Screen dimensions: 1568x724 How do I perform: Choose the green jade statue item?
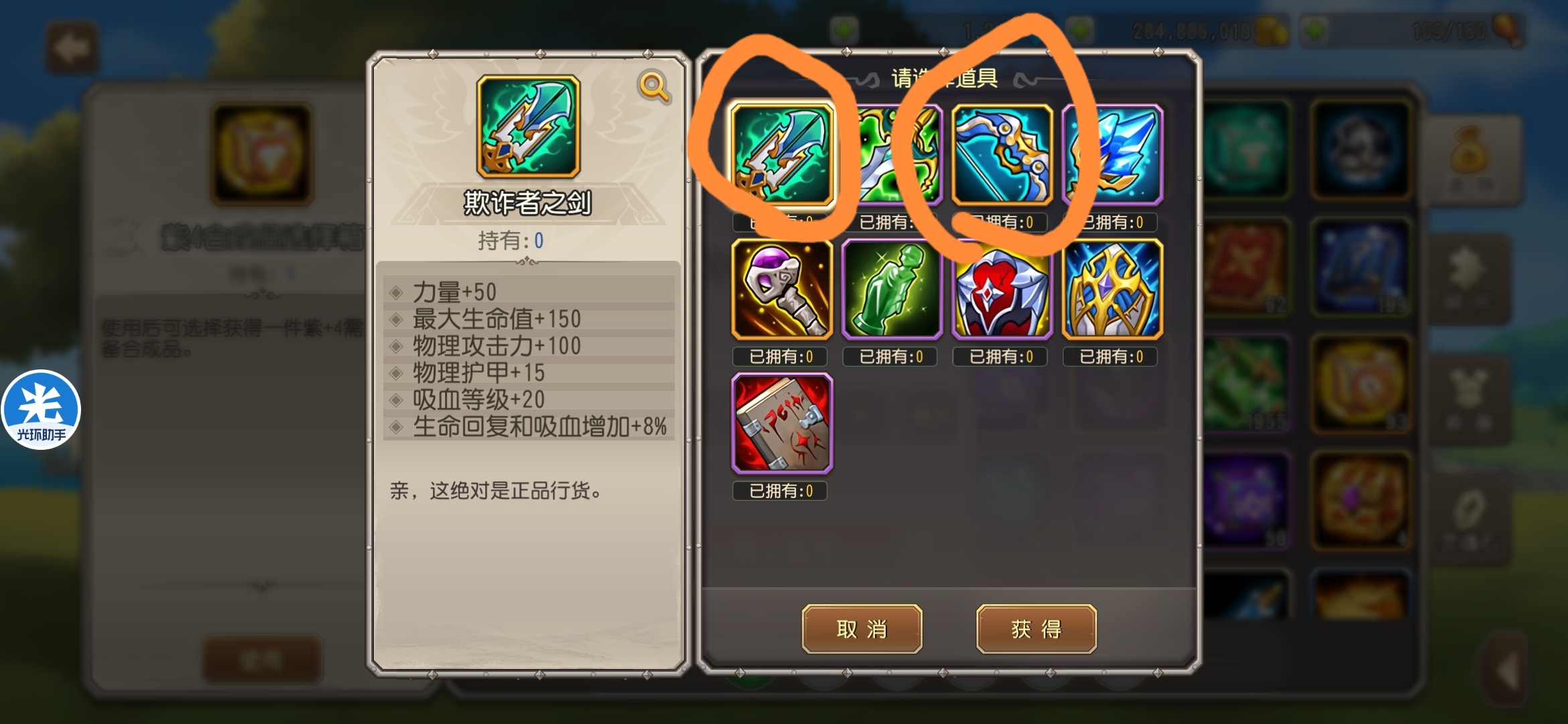click(x=892, y=289)
